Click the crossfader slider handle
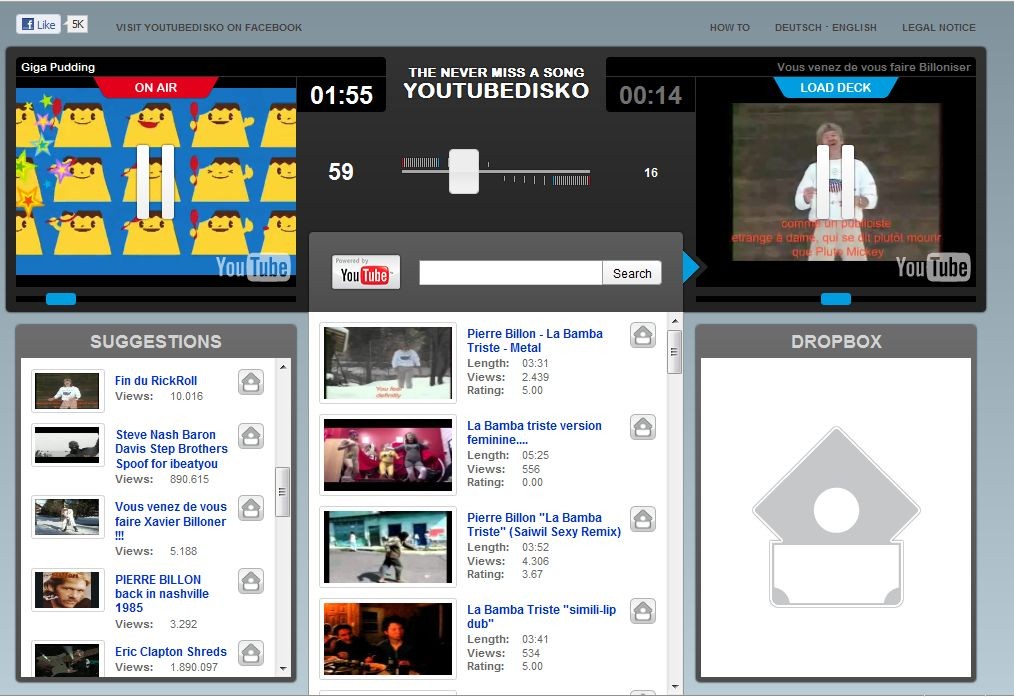 coord(464,171)
